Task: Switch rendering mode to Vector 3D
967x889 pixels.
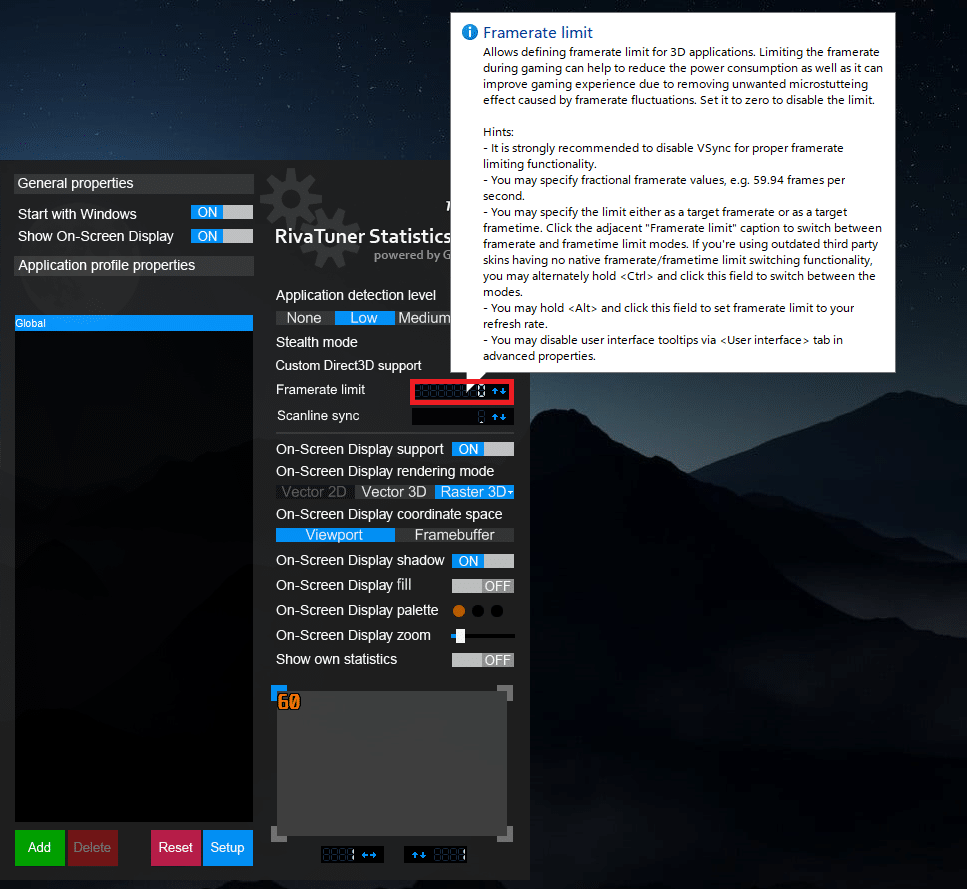Action: [x=394, y=492]
